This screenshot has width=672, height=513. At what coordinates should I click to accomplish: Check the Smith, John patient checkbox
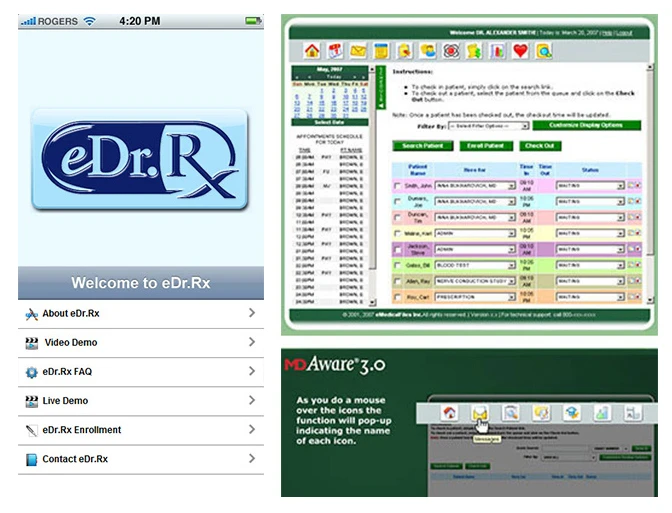click(397, 186)
